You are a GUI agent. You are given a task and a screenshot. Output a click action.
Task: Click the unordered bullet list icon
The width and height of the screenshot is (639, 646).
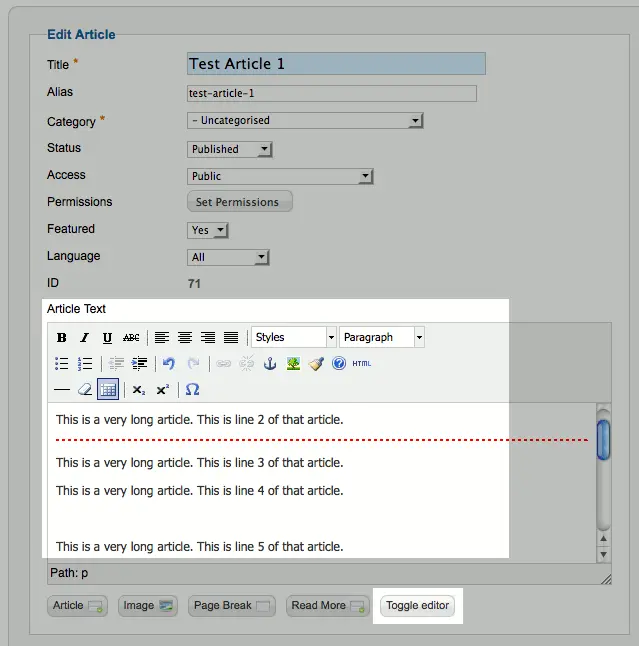pos(62,364)
